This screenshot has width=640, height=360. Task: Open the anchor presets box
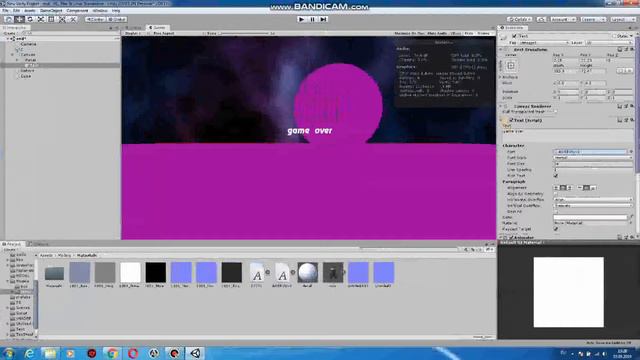511,65
